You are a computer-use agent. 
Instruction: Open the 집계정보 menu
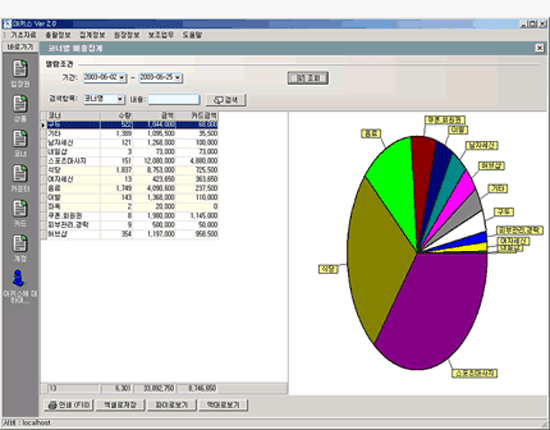[x=92, y=35]
